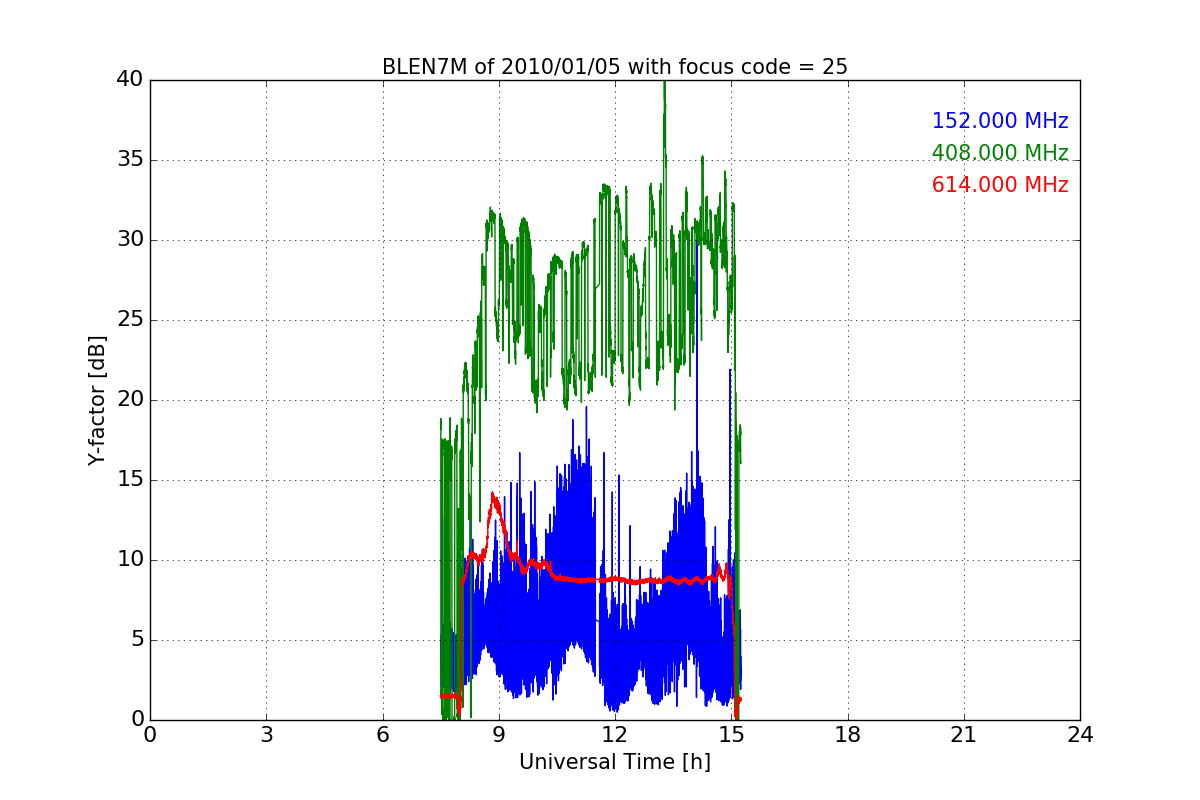Click the x-axis tick label 18

click(848, 735)
